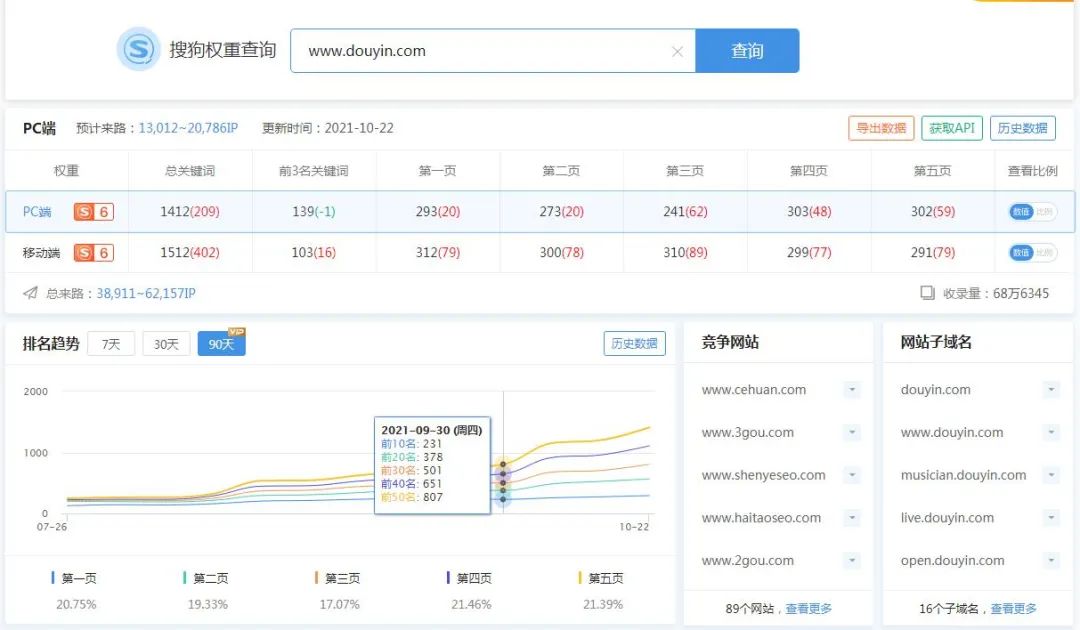Click 收录量 value 68万6345
The height and width of the screenshot is (630, 1080).
[1021, 293]
